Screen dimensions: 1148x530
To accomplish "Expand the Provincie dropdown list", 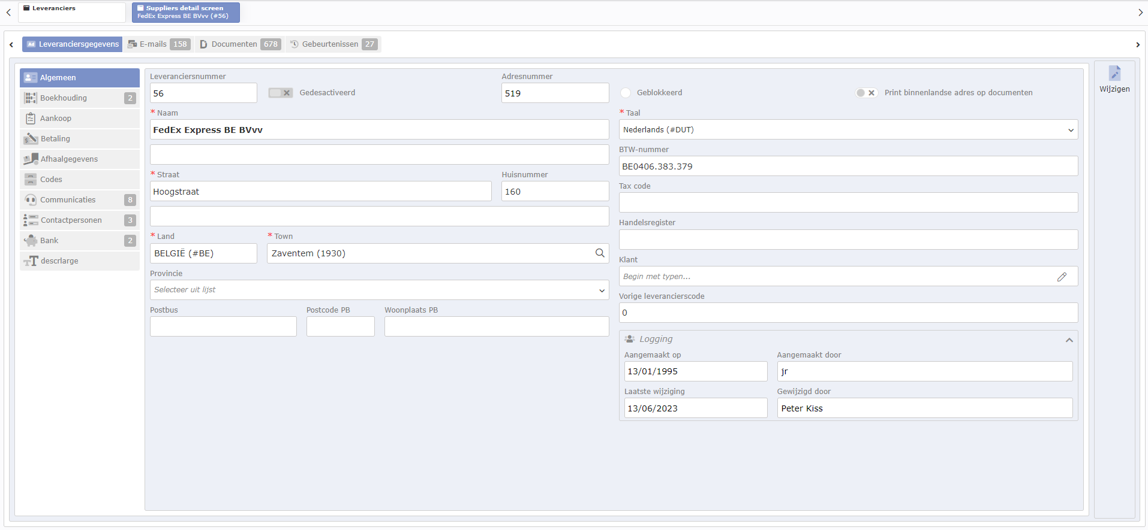I will click(x=379, y=290).
